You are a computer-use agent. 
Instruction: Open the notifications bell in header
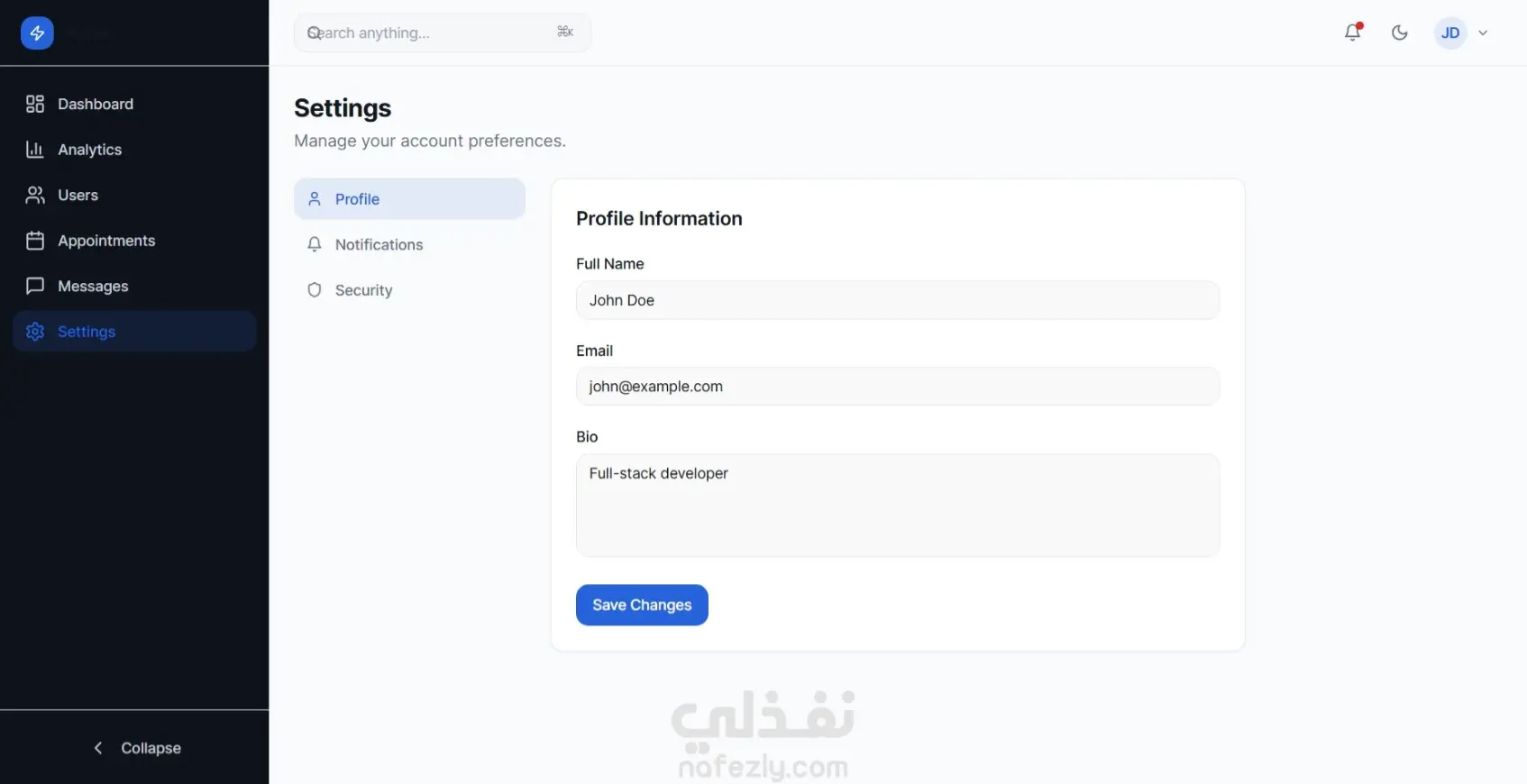coord(1352,32)
